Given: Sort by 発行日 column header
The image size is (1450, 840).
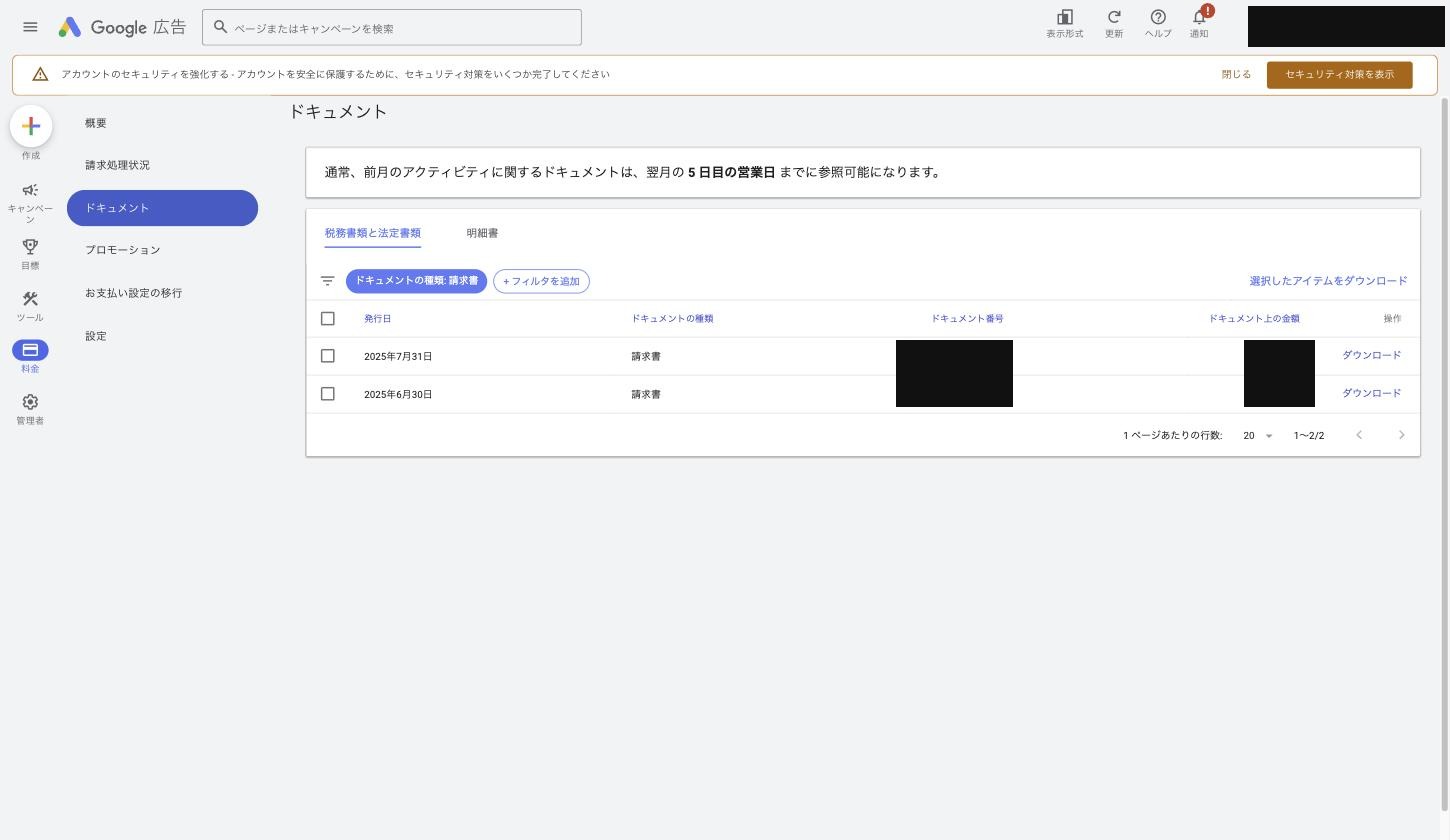Looking at the screenshot, I should [377, 319].
